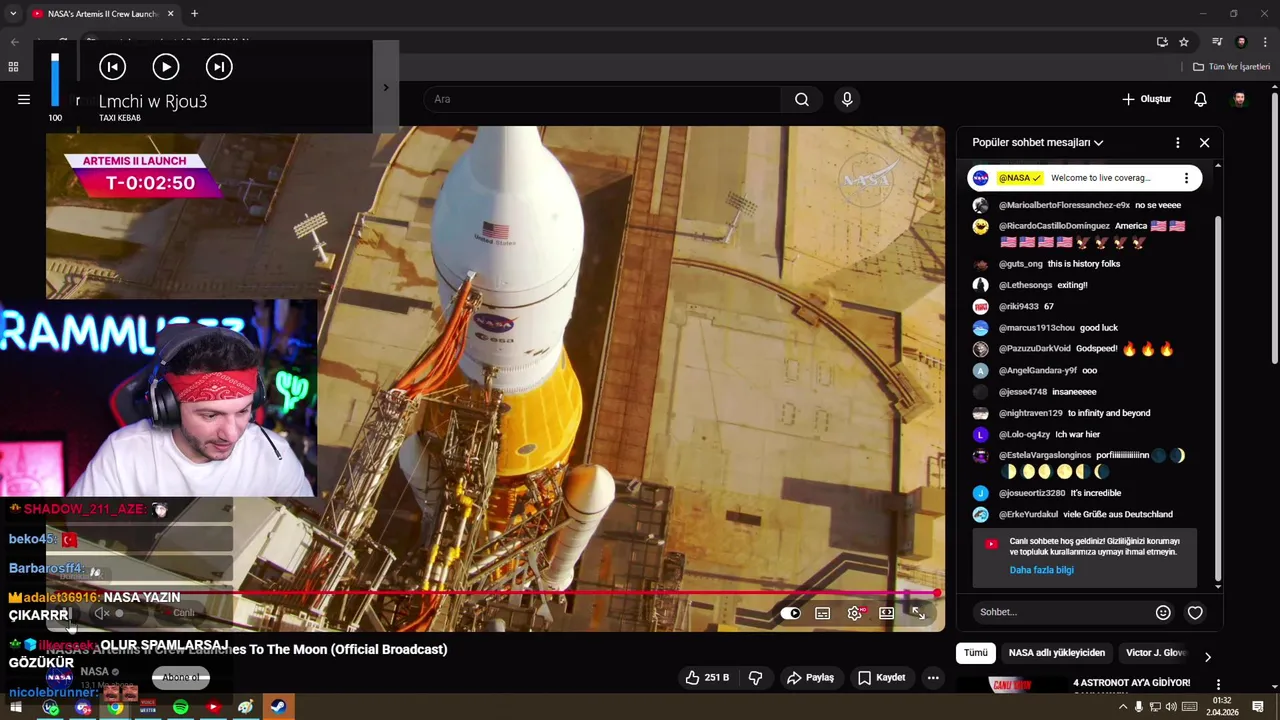The width and height of the screenshot is (1280, 720).
Task: Bookmark this page with star icon
Action: point(1184,42)
